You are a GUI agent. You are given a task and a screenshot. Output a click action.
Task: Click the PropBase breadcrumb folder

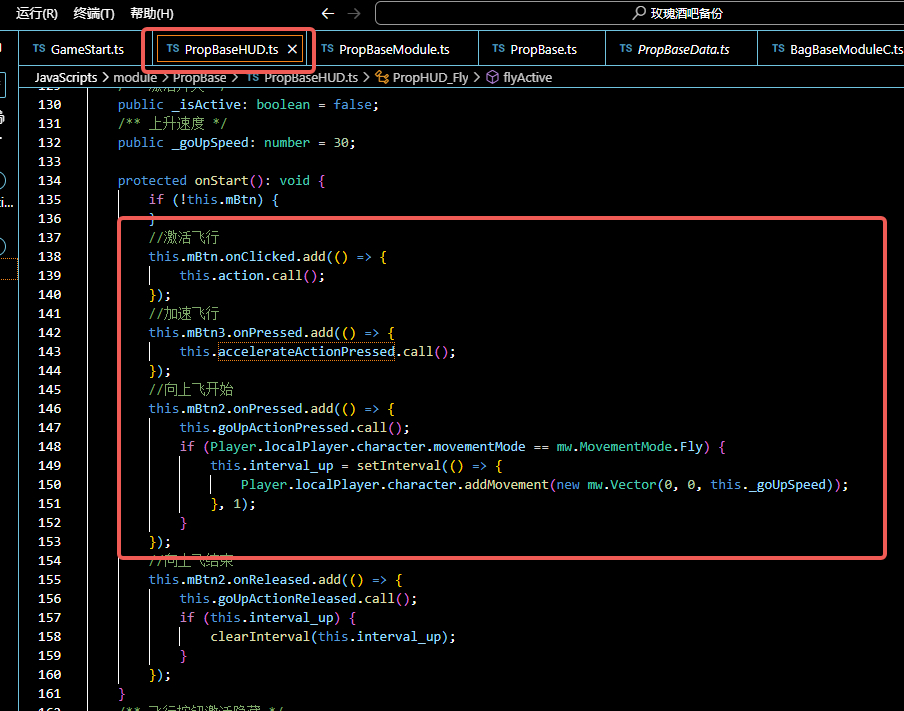(199, 77)
